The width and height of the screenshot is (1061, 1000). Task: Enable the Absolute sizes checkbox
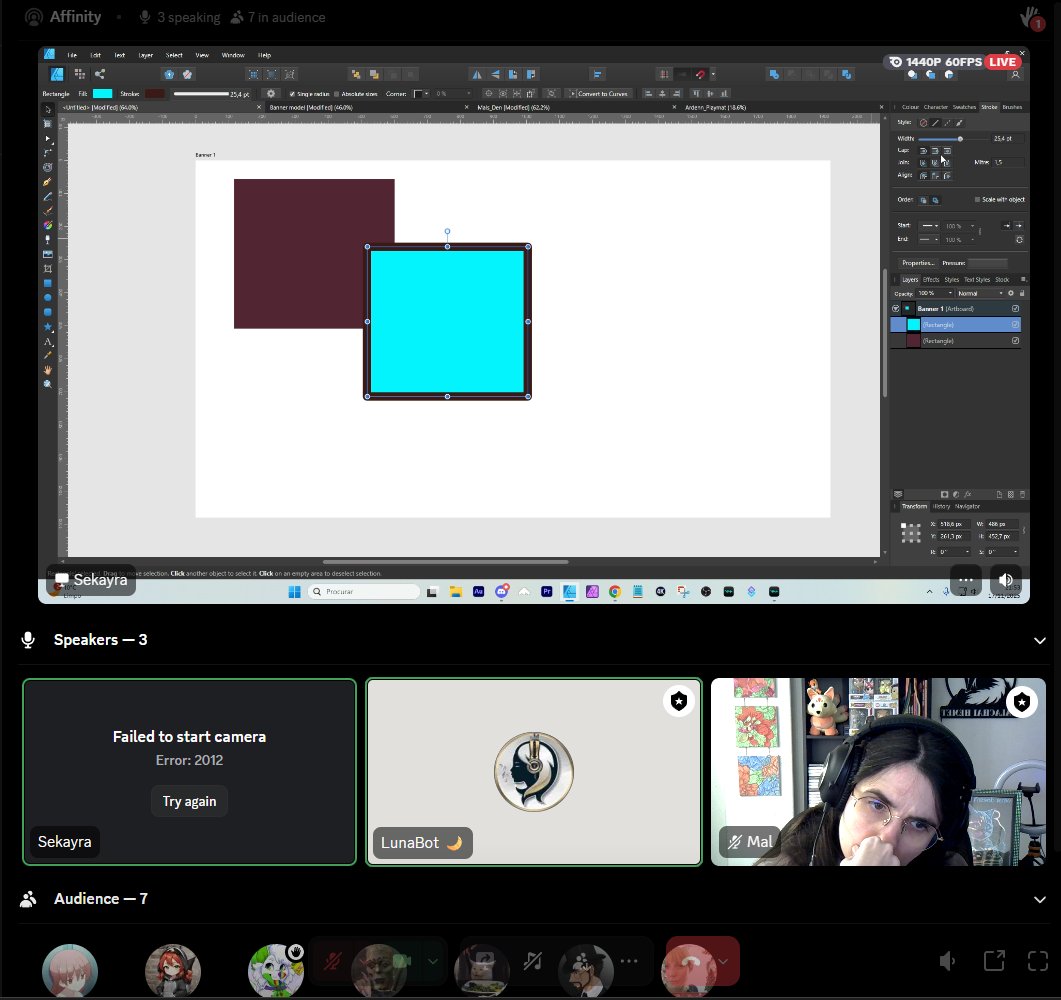[336, 94]
